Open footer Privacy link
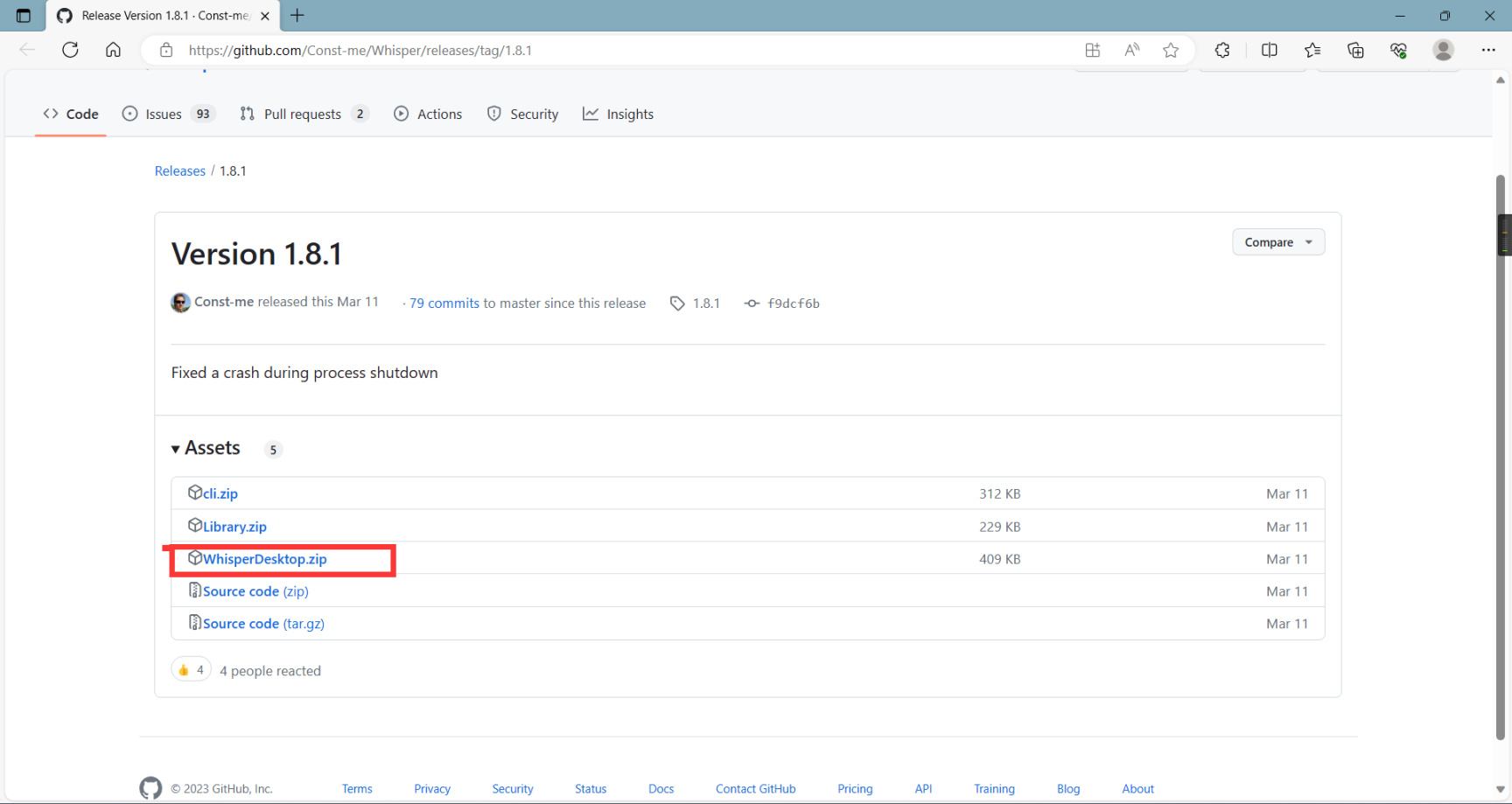The height and width of the screenshot is (804, 1512). (x=432, y=789)
